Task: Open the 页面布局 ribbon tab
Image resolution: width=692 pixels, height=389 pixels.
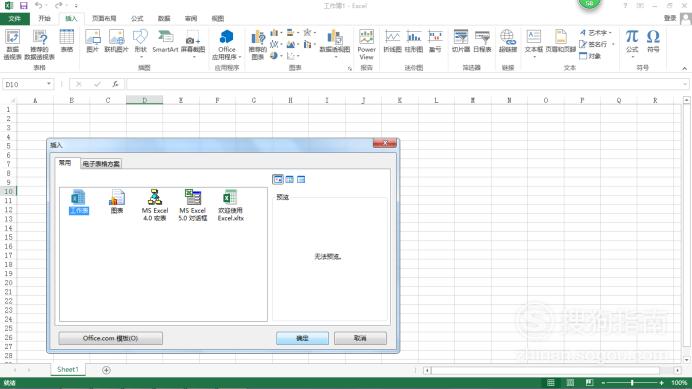Action: pos(104,19)
